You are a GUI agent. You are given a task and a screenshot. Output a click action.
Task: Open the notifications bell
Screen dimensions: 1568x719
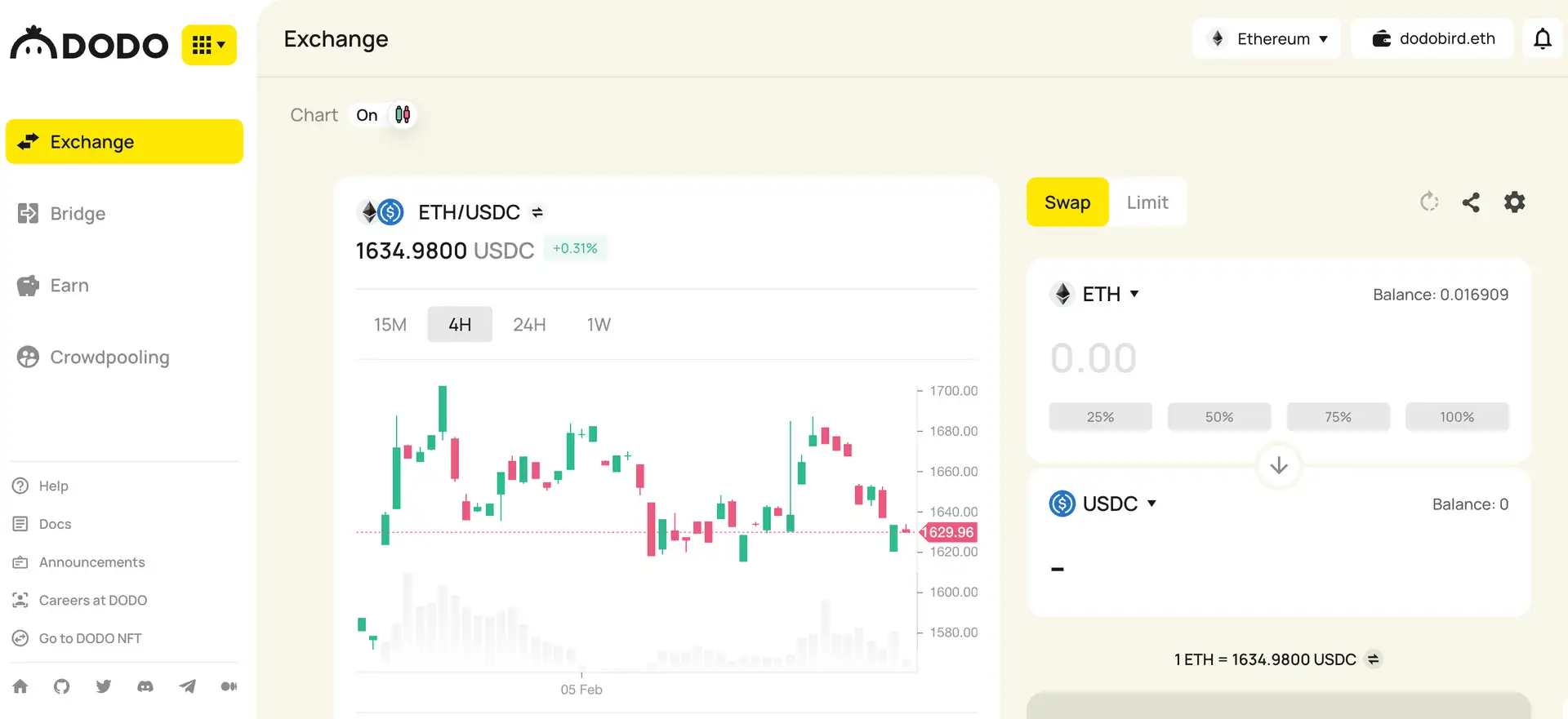pyautogui.click(x=1542, y=39)
